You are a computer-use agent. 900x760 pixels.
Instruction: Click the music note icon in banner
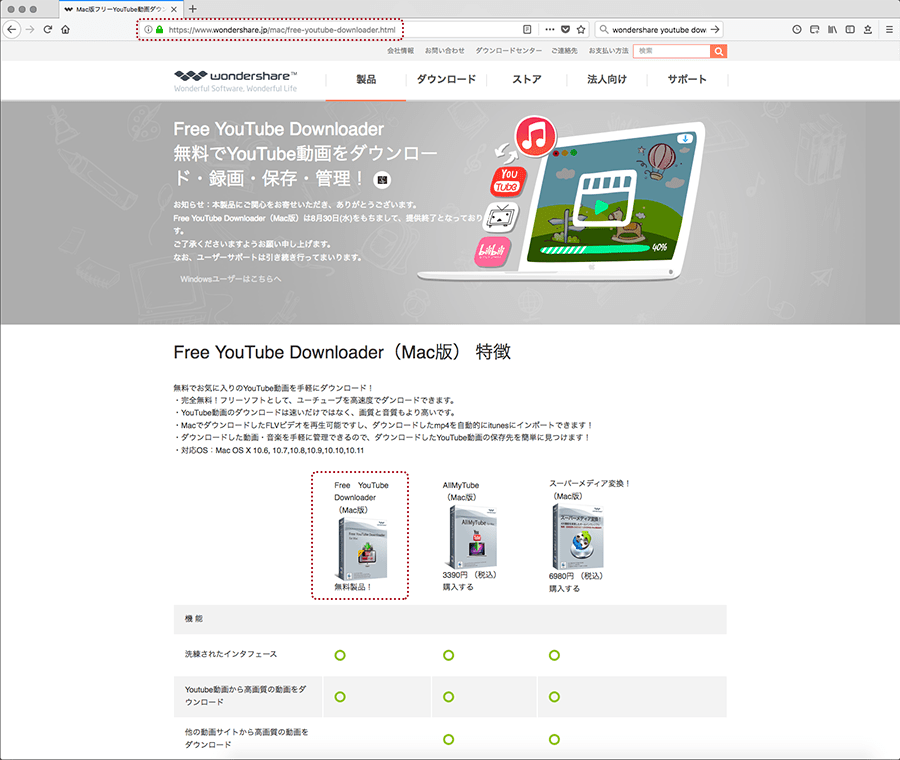point(535,136)
